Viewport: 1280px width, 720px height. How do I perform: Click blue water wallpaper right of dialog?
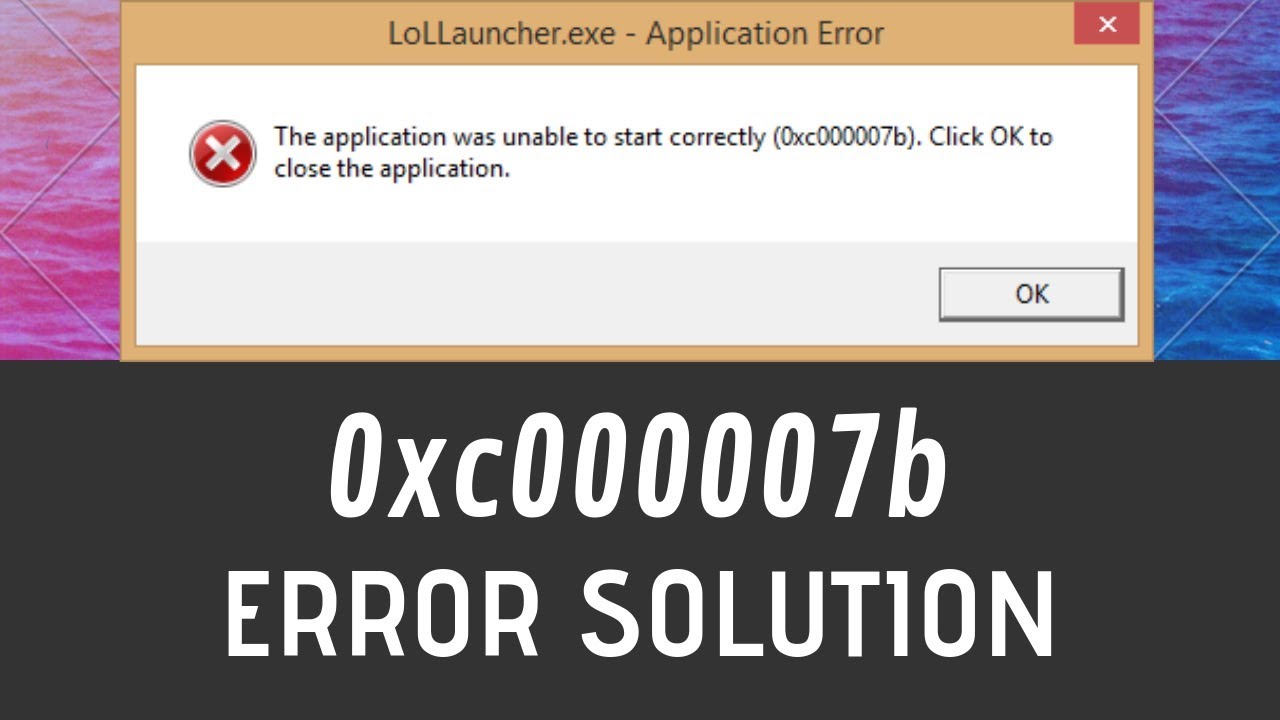pos(1217,180)
